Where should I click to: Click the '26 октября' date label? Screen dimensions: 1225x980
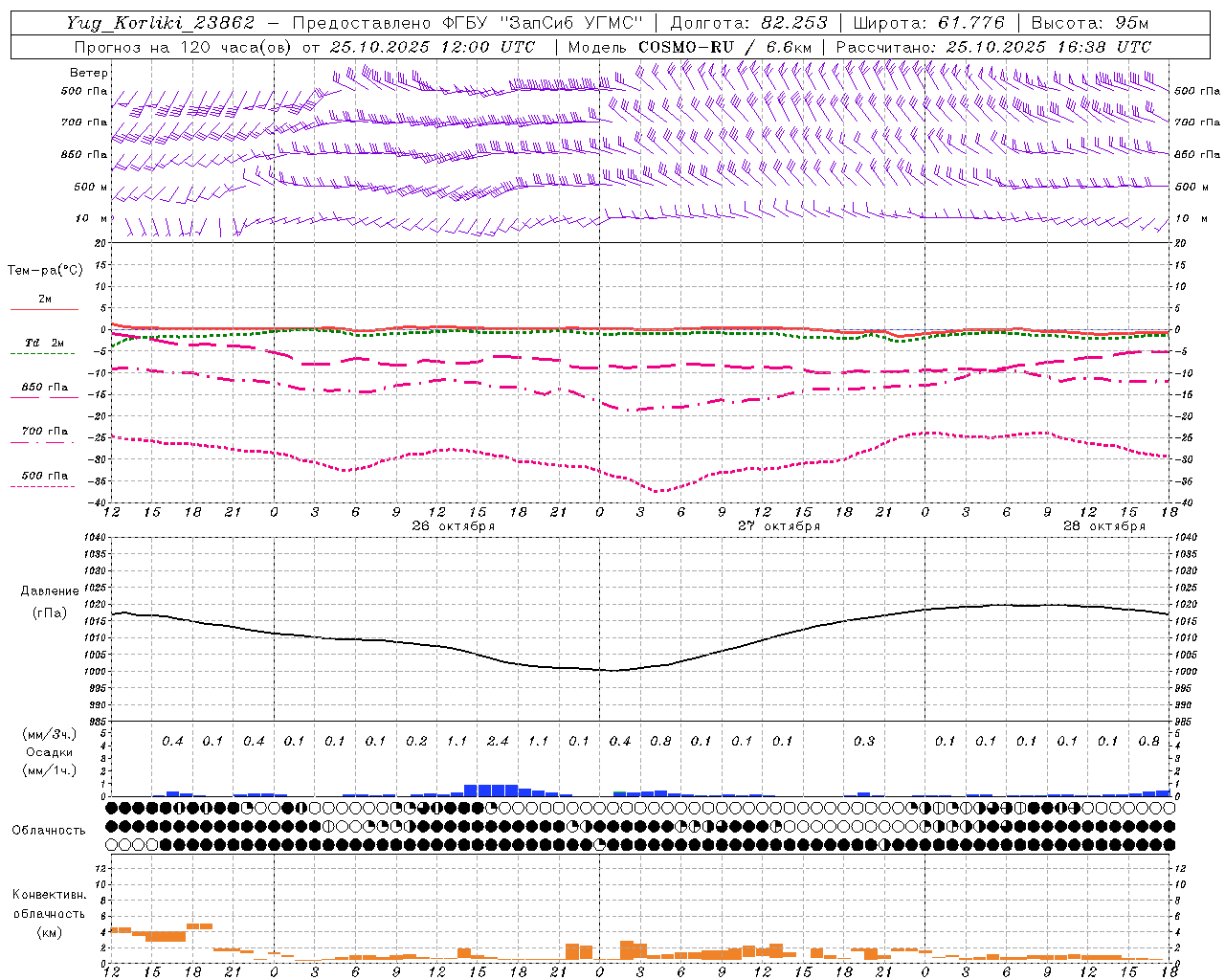click(x=454, y=526)
